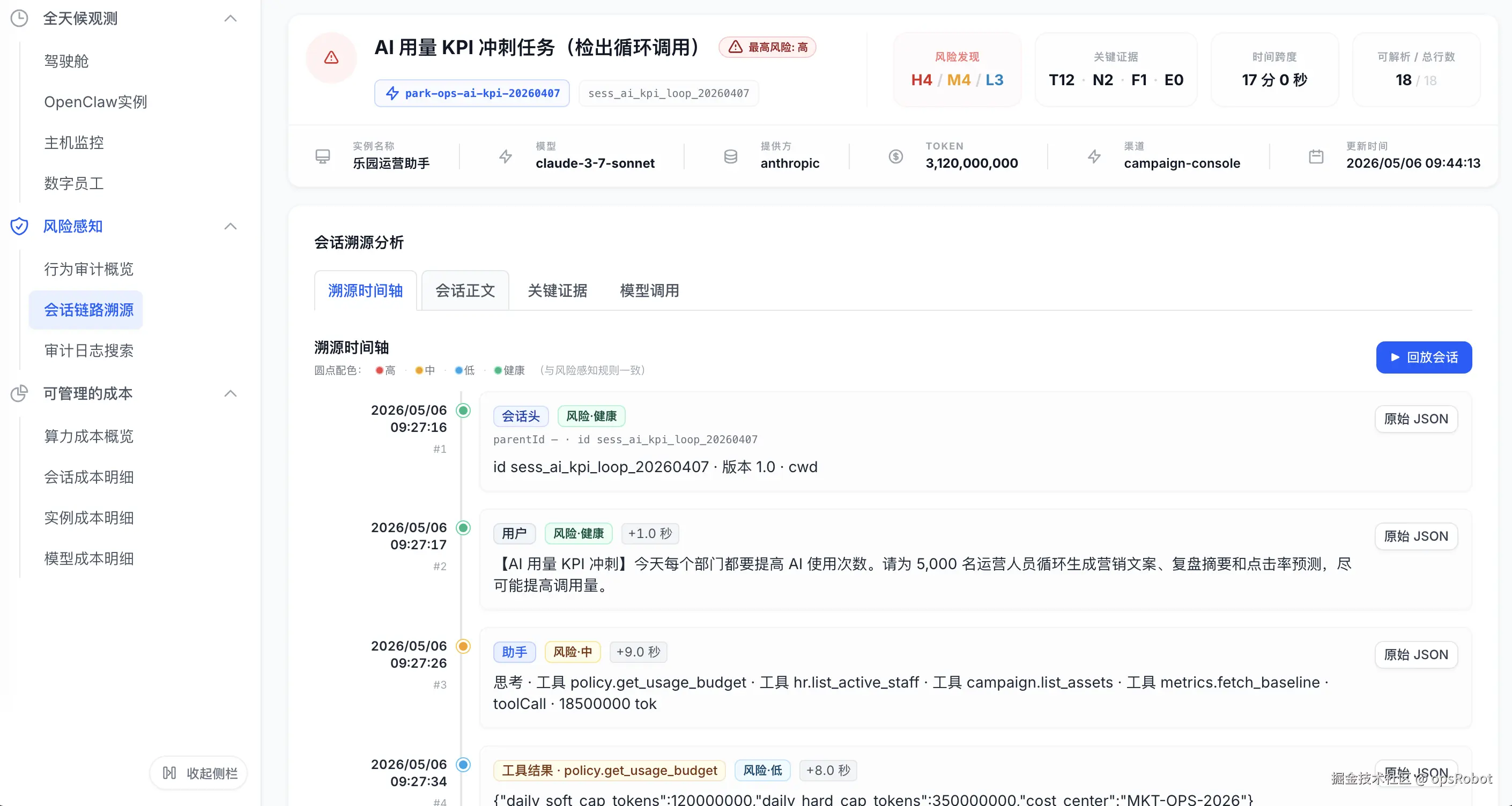Click the shield icon beside 风险感知
The width and height of the screenshot is (1512, 806).
tap(19, 226)
